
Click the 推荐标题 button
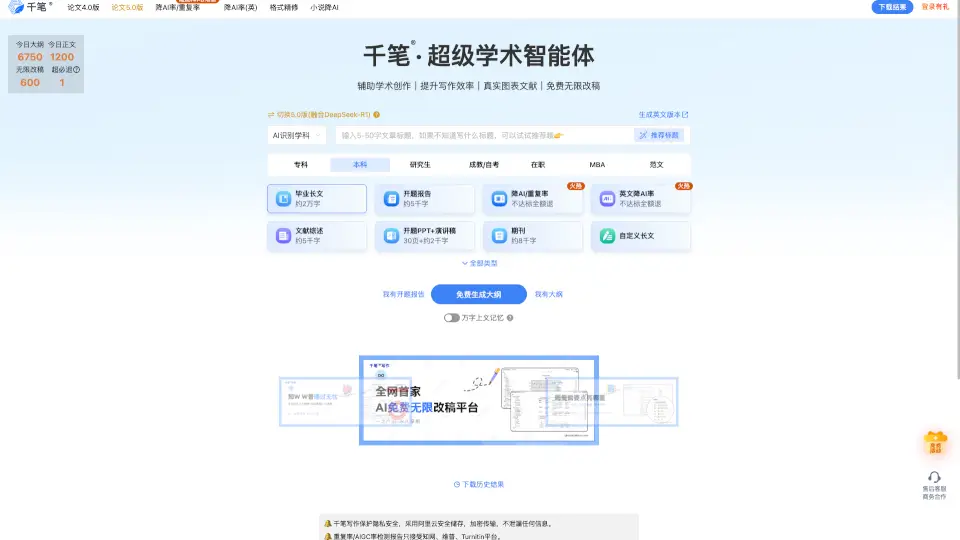click(x=660, y=135)
